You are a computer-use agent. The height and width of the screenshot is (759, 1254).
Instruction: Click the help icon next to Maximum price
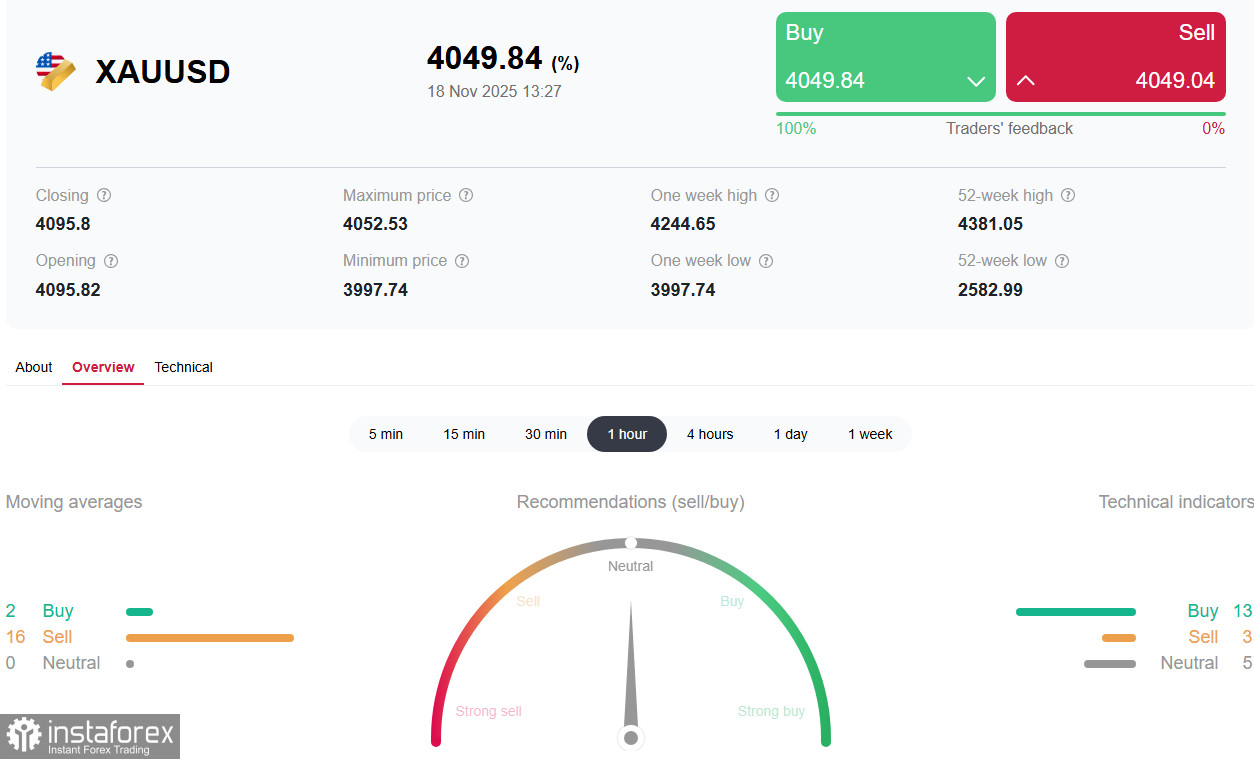pos(466,195)
